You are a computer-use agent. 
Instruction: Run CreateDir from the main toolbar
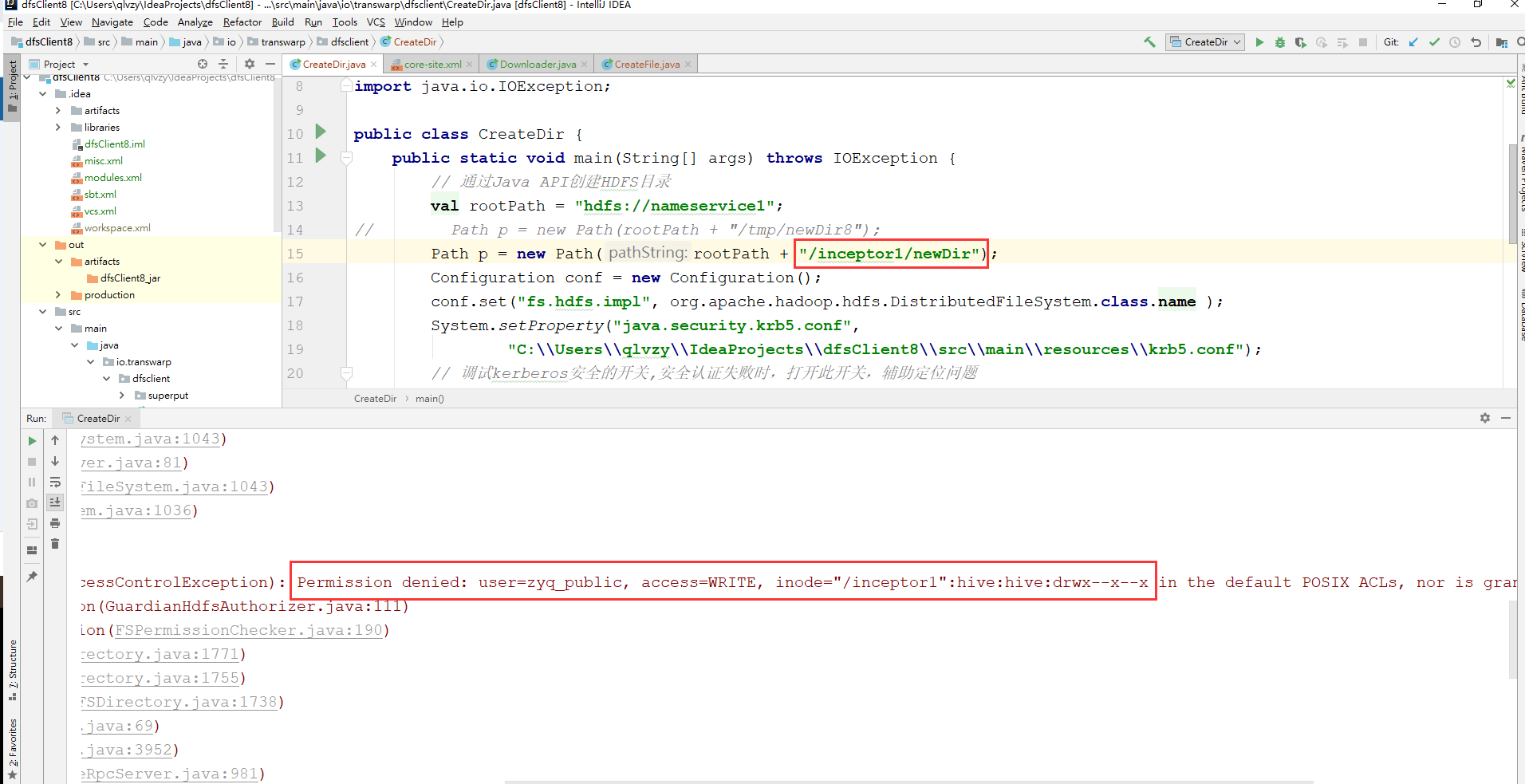(1259, 42)
